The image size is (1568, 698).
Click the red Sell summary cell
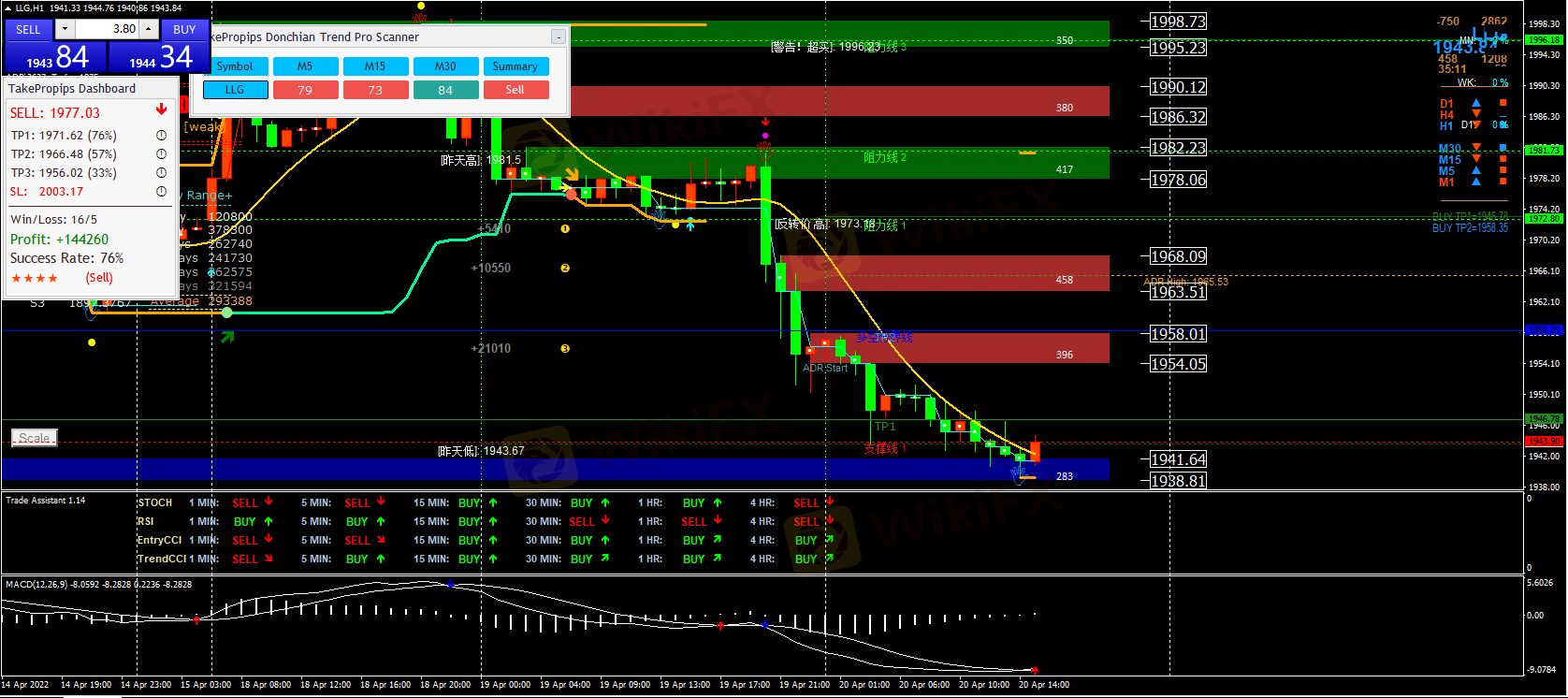point(515,90)
